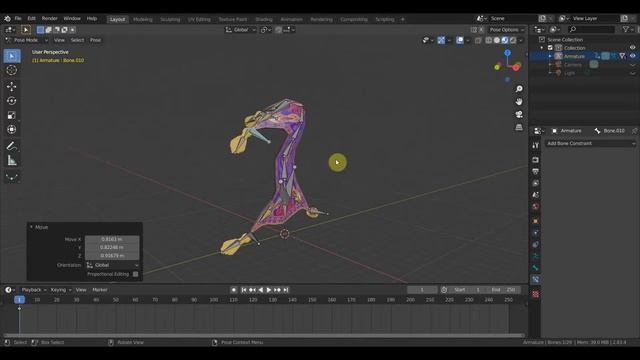Open the View Layer properties tab
640x360 pixels.
[535, 183]
